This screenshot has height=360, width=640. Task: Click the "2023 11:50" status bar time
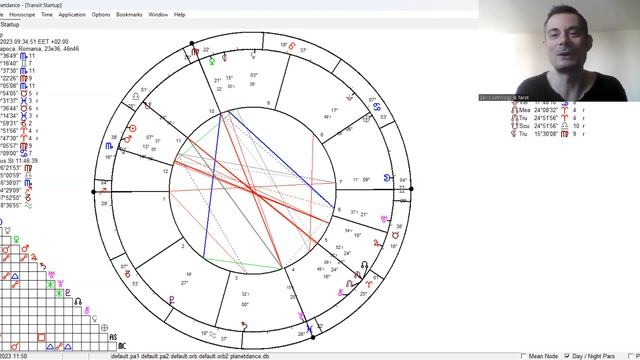(x=13, y=356)
